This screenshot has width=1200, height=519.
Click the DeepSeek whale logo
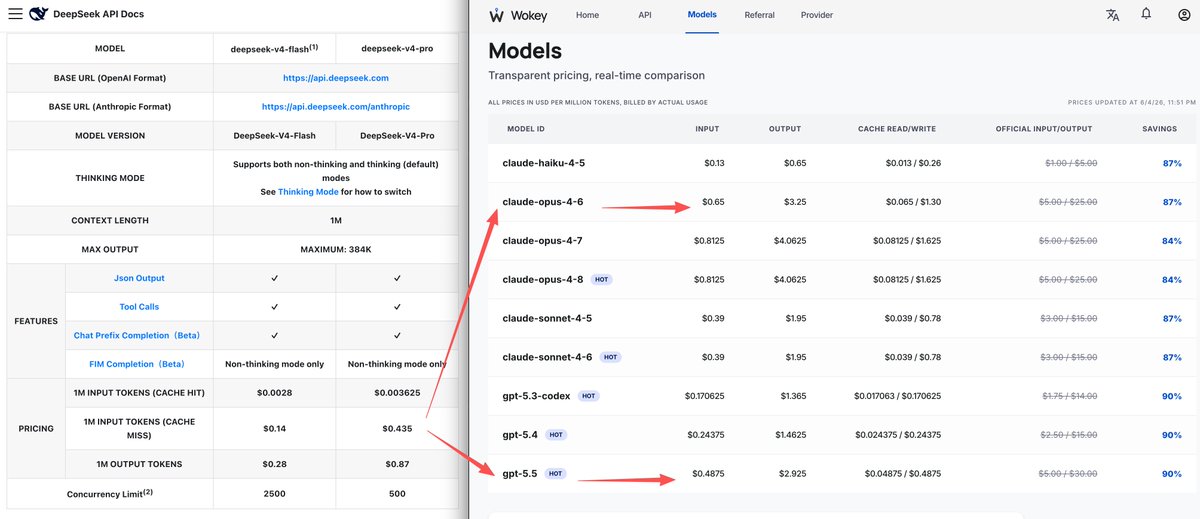[38, 14]
